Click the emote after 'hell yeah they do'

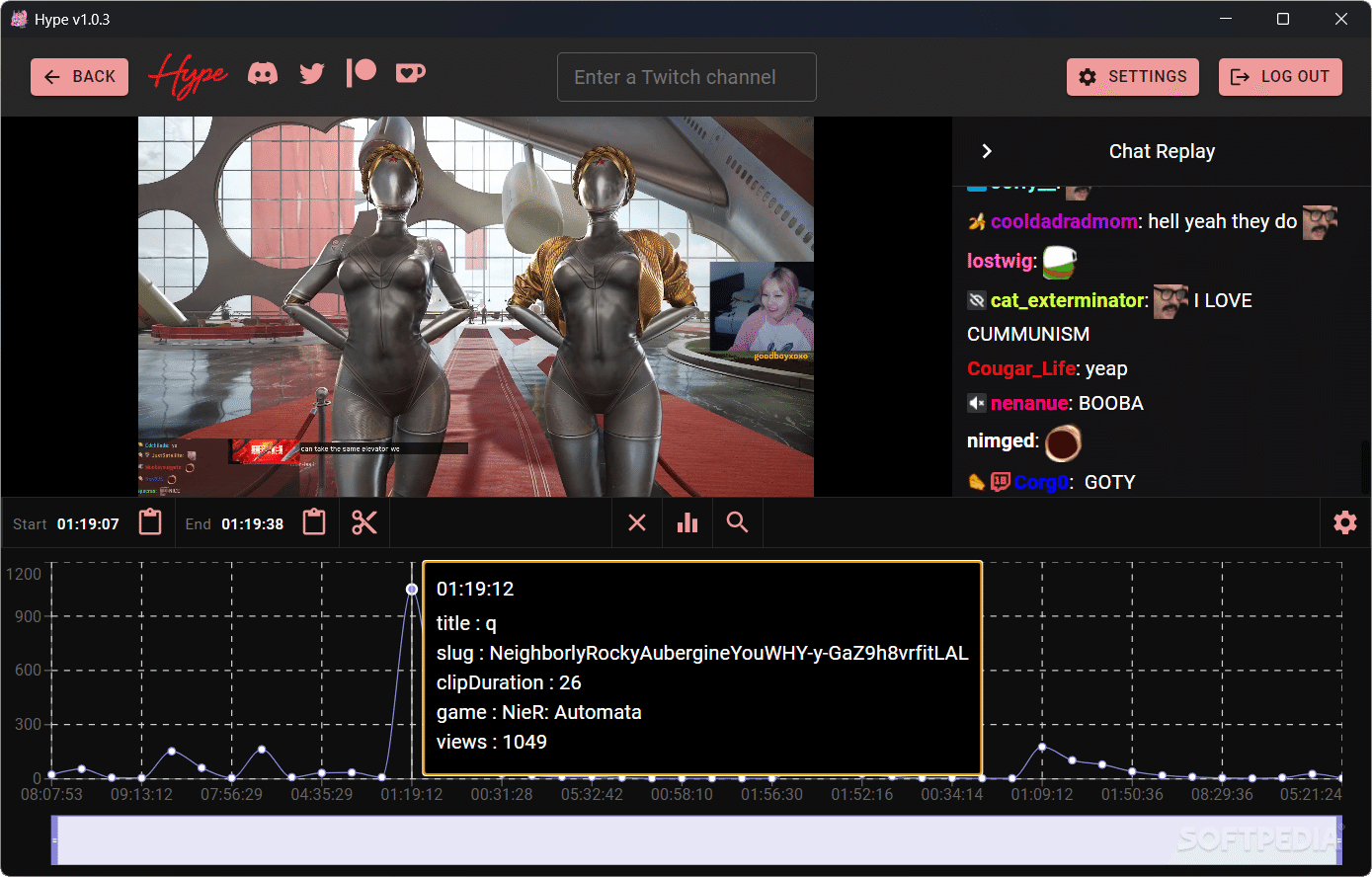click(x=1320, y=222)
